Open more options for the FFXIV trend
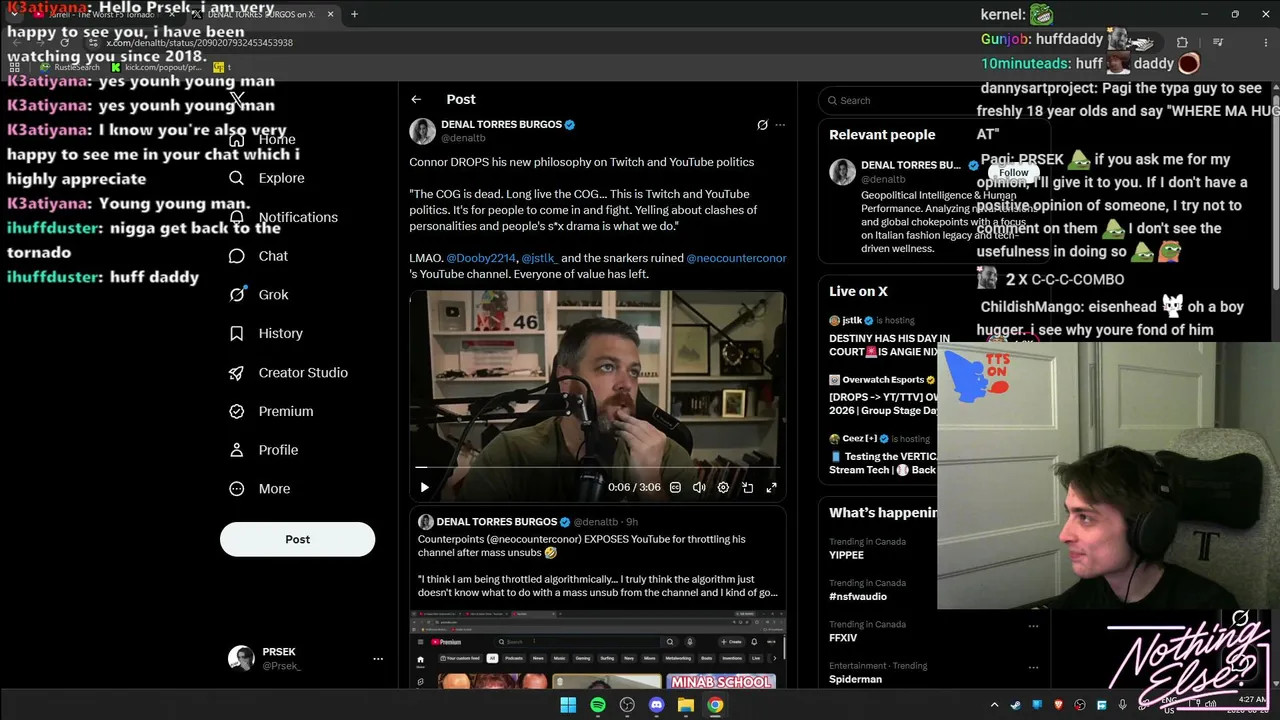Screen dimensions: 1280x720 [1033, 626]
